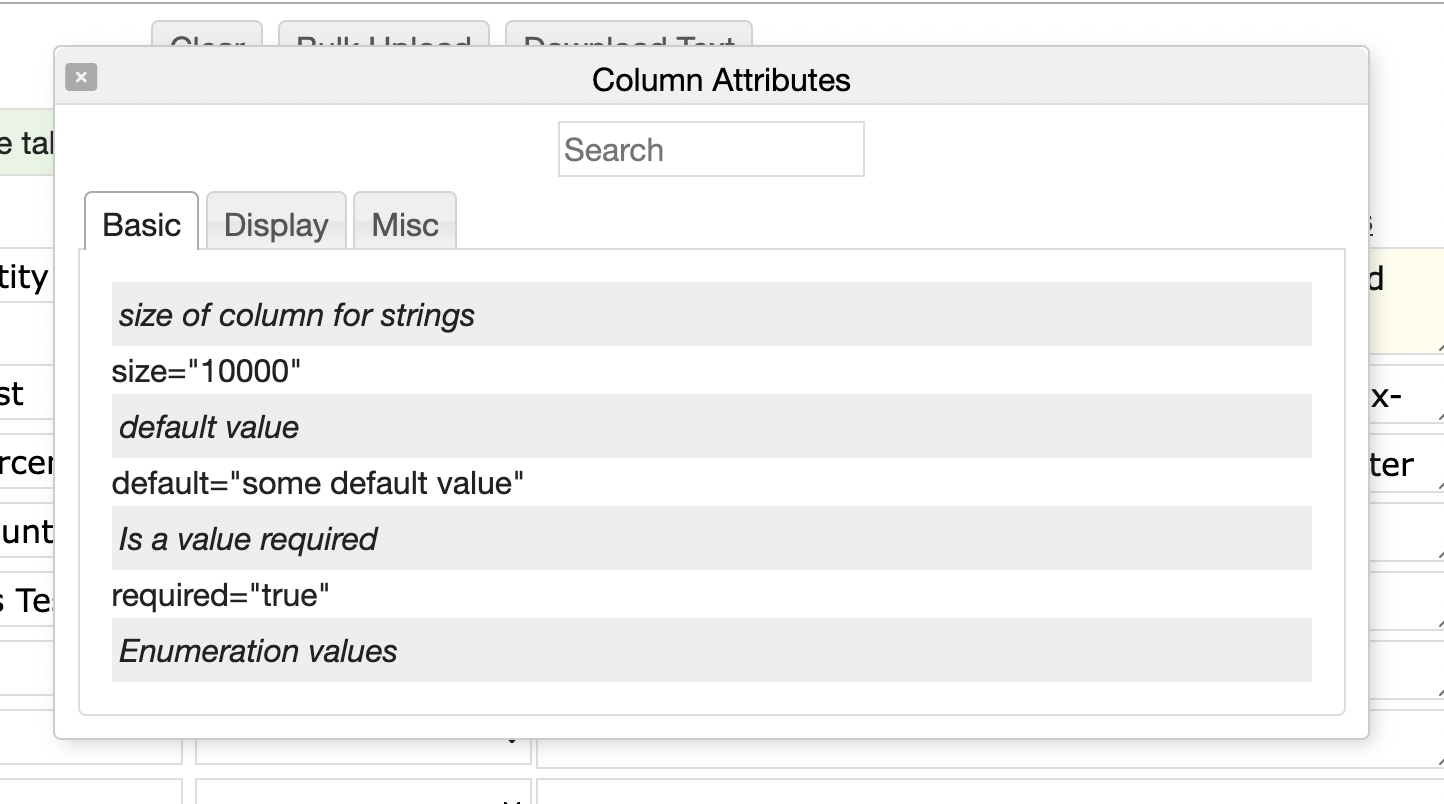Grab the resize handle of the yellow text area

[x=1437, y=347]
